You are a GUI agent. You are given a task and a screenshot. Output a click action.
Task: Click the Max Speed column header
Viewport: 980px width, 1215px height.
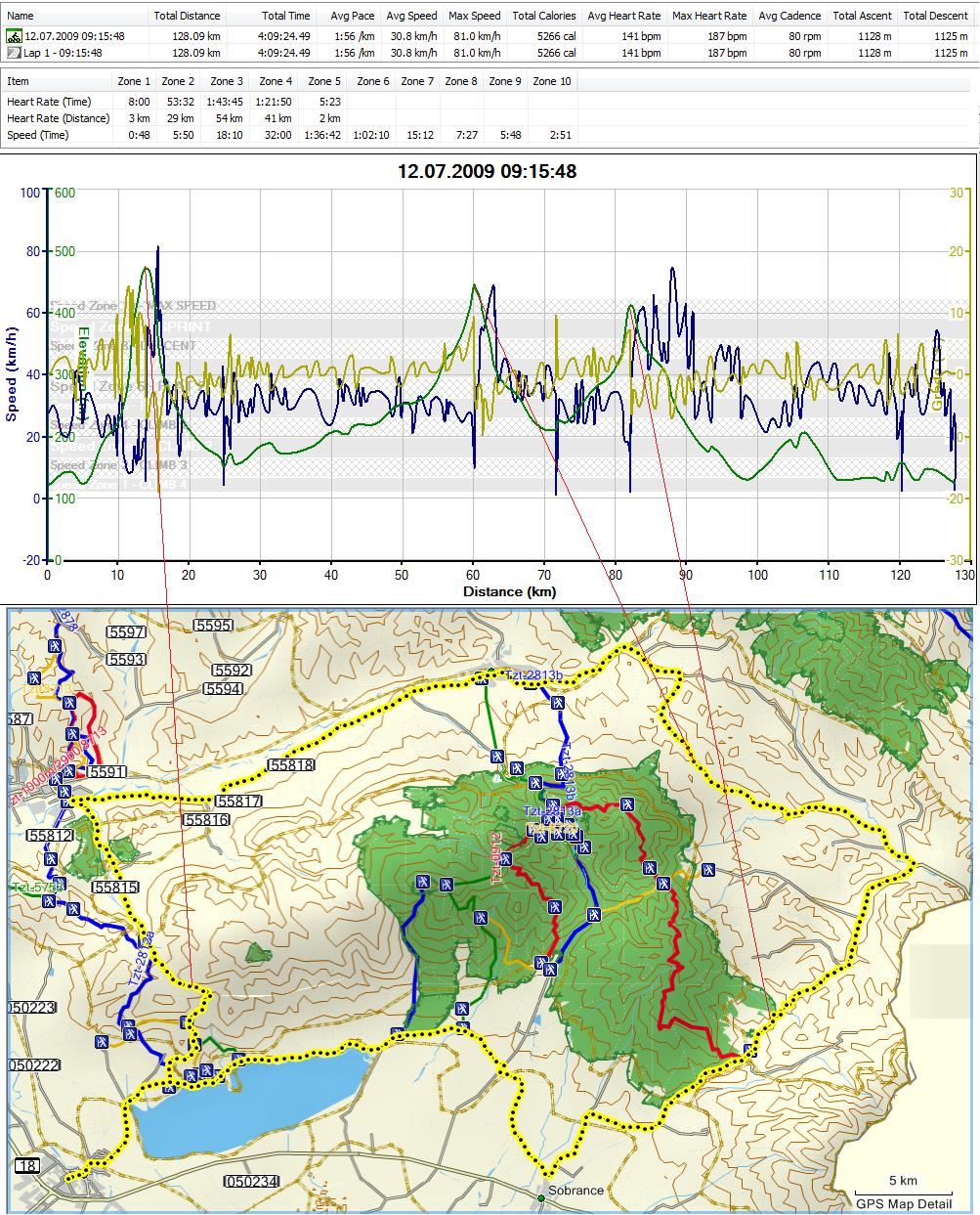[474, 16]
